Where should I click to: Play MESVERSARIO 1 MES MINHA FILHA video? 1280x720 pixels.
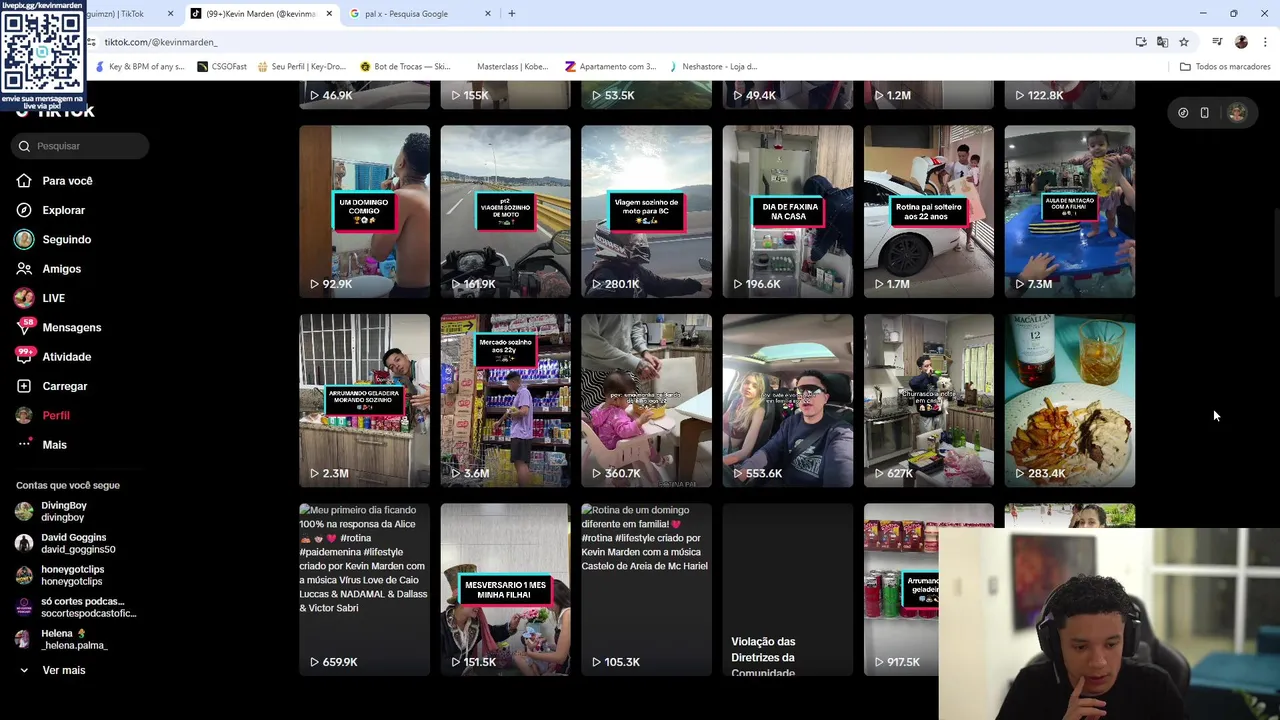(505, 589)
